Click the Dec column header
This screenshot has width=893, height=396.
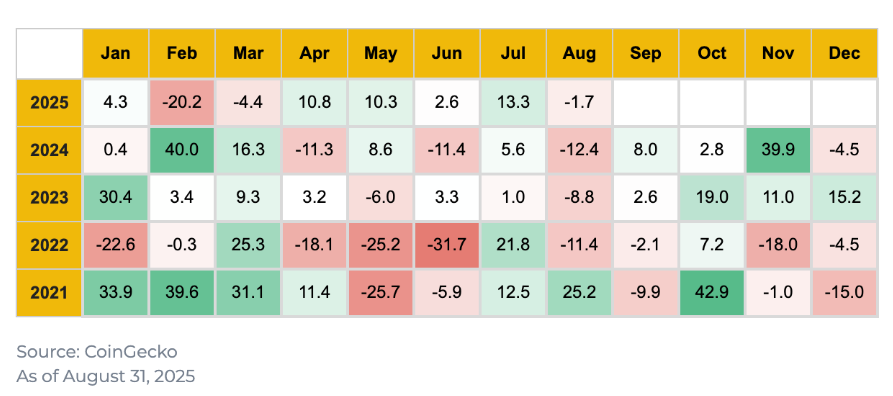tap(845, 54)
